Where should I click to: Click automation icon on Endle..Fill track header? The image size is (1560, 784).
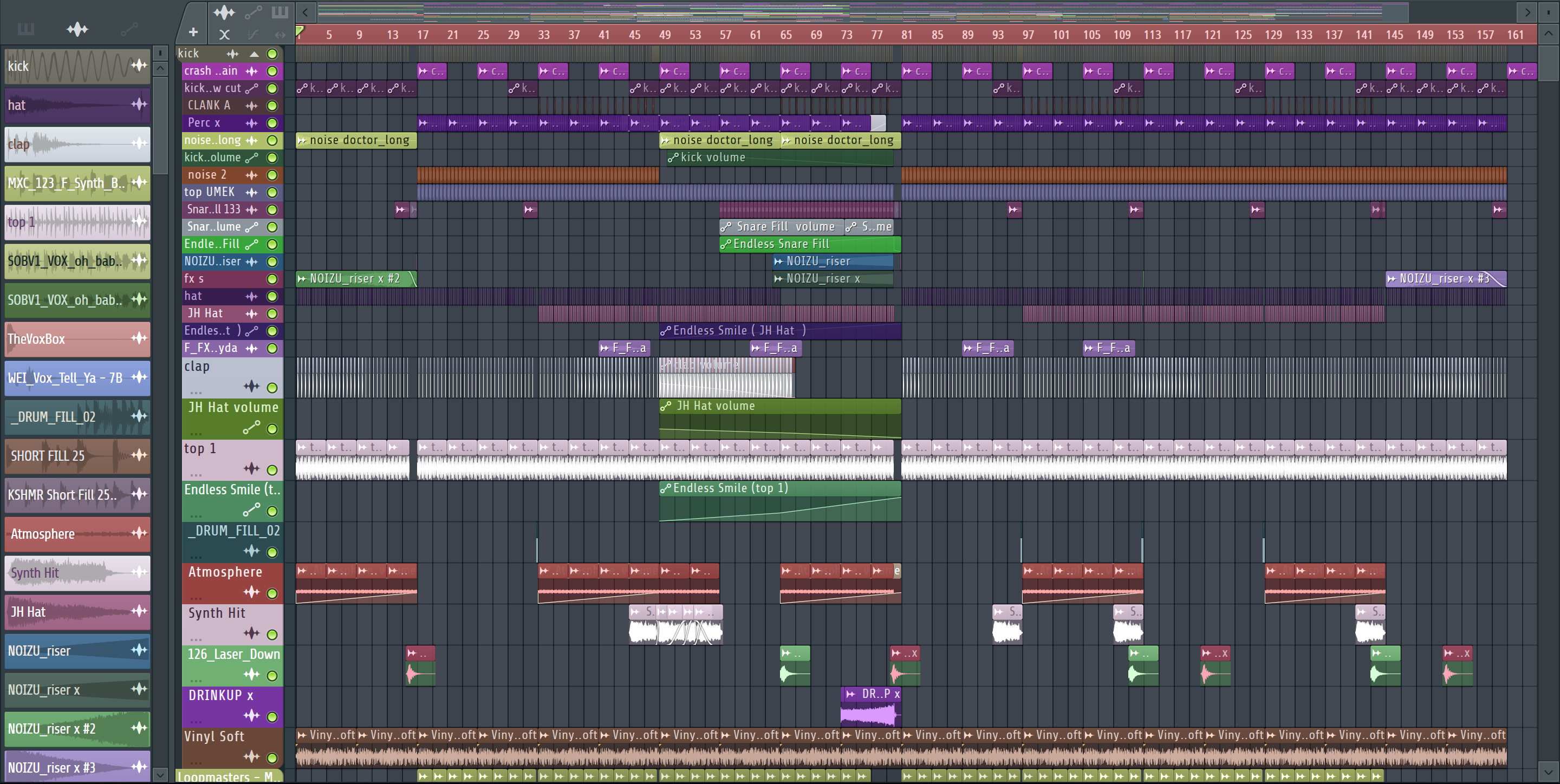point(251,245)
